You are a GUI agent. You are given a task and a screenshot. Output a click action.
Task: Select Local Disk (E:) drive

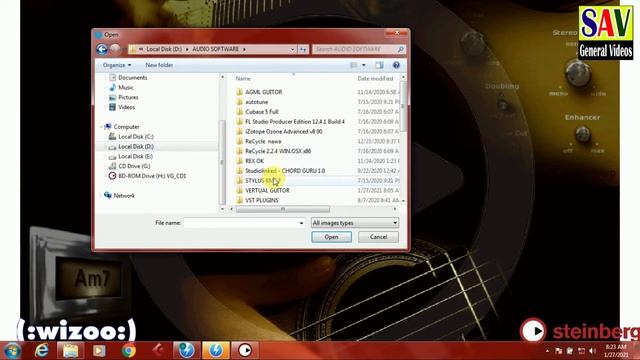click(136, 156)
